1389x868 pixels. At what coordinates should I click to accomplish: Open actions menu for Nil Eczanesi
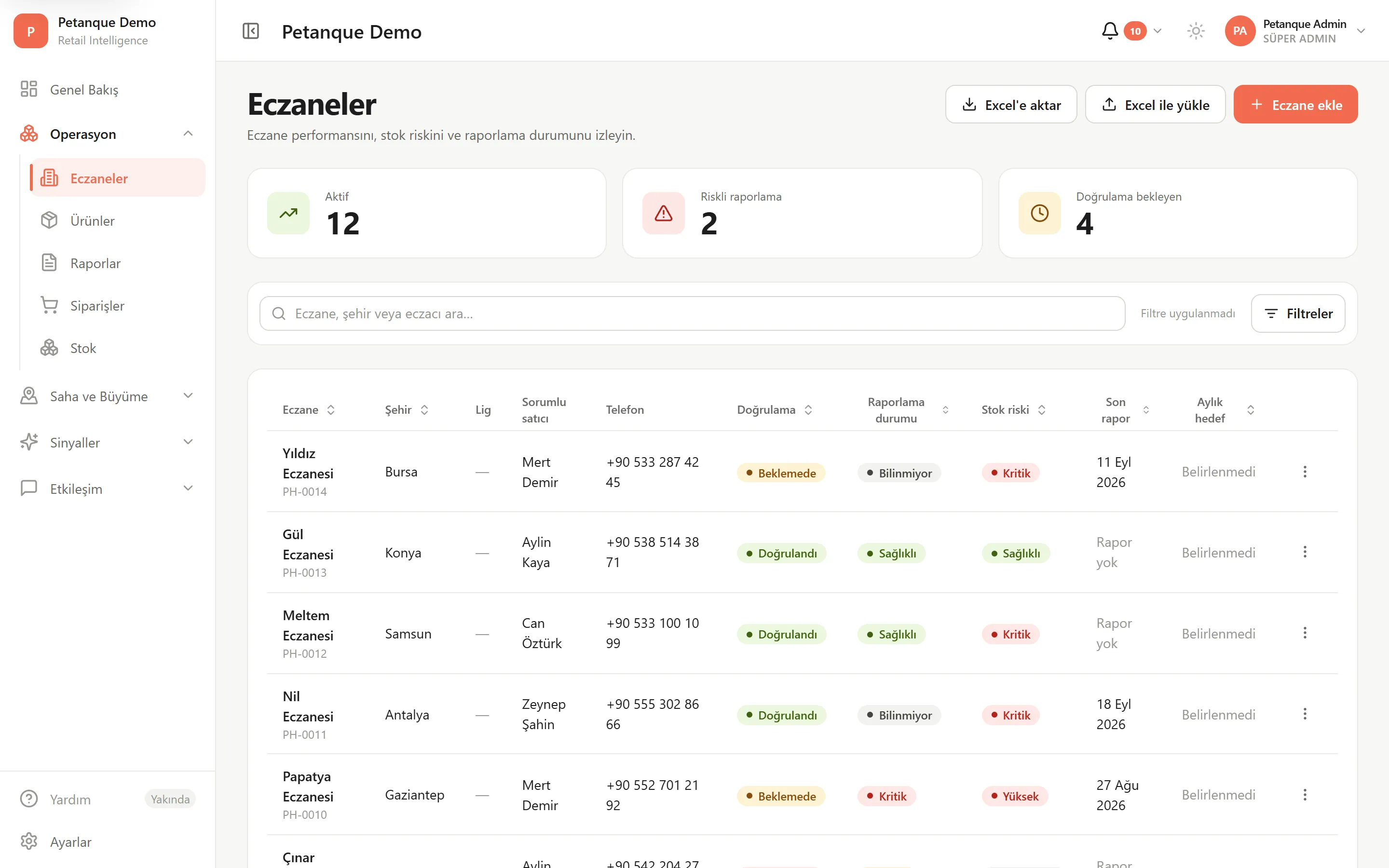pyautogui.click(x=1305, y=714)
